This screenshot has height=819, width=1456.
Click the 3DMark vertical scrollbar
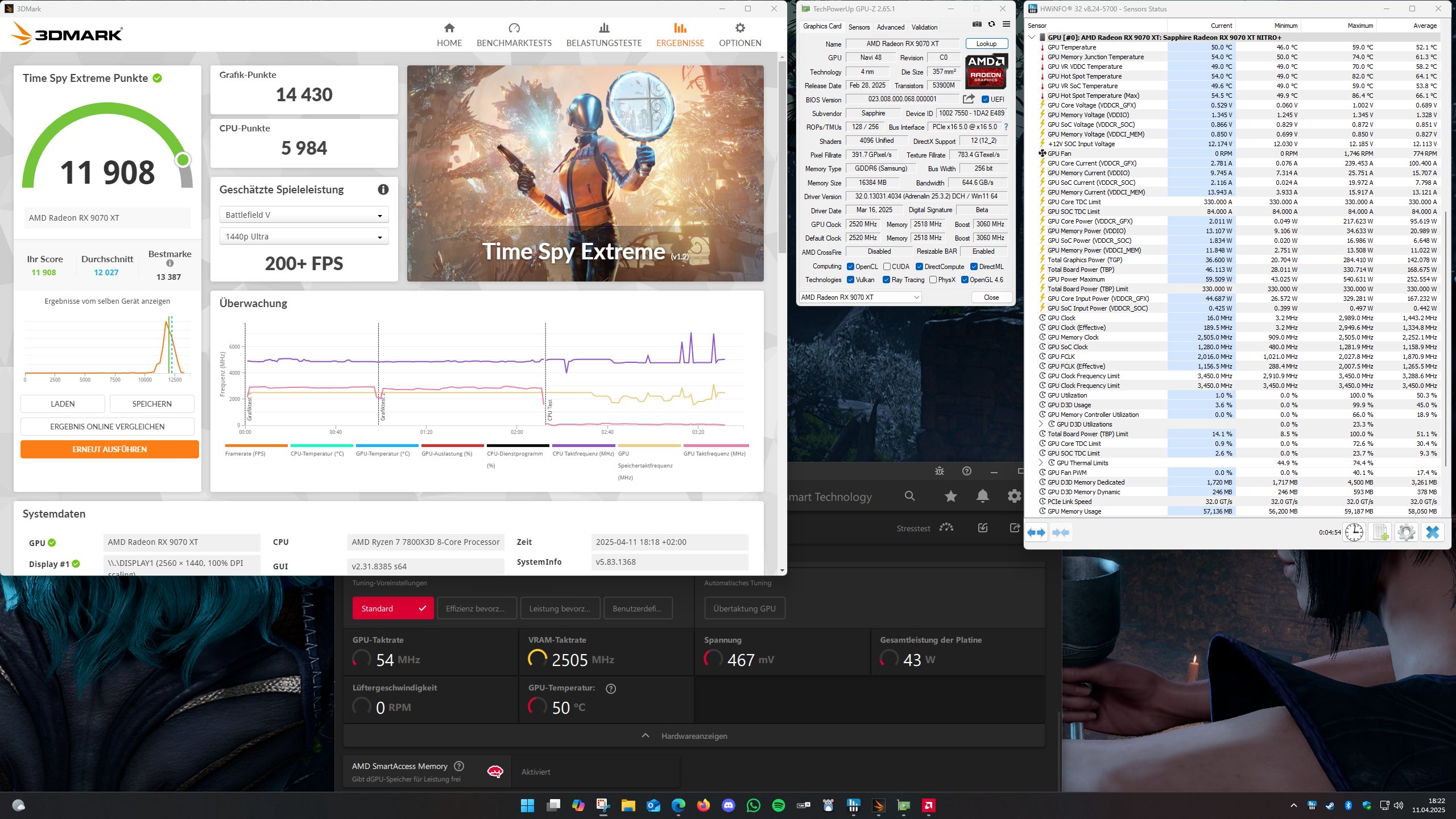[x=782, y=156]
